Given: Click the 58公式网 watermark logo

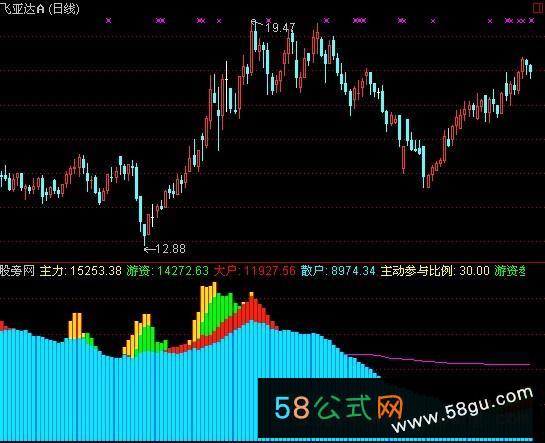Looking at the screenshot, I should [339, 408].
